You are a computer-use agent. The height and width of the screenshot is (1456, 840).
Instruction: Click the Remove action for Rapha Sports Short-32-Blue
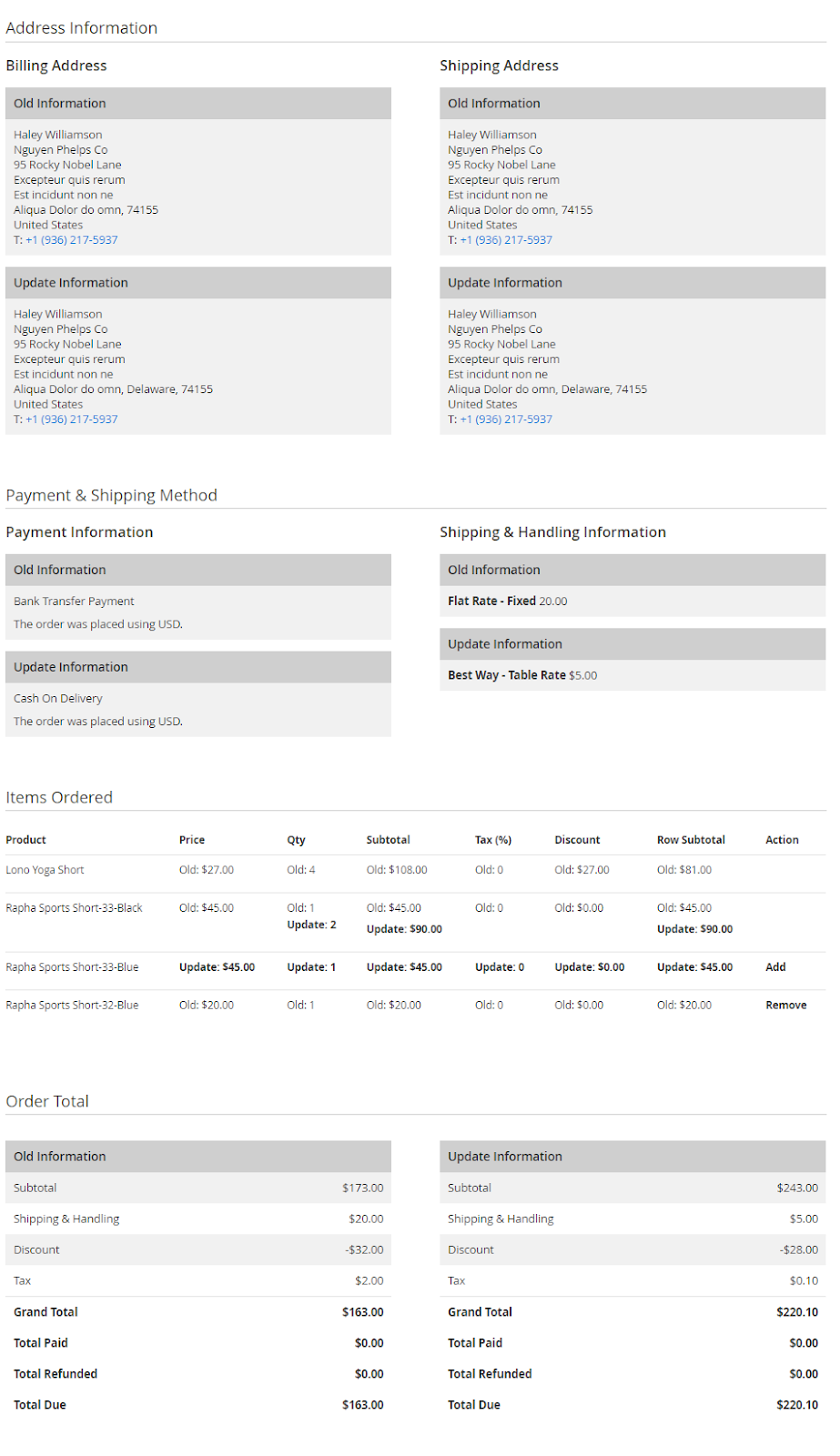785,1006
